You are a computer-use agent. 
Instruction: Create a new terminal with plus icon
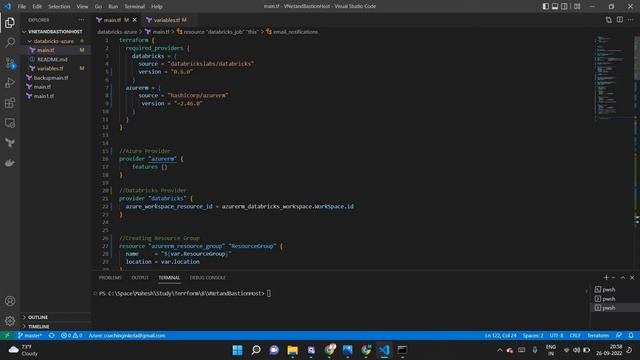click(606, 278)
